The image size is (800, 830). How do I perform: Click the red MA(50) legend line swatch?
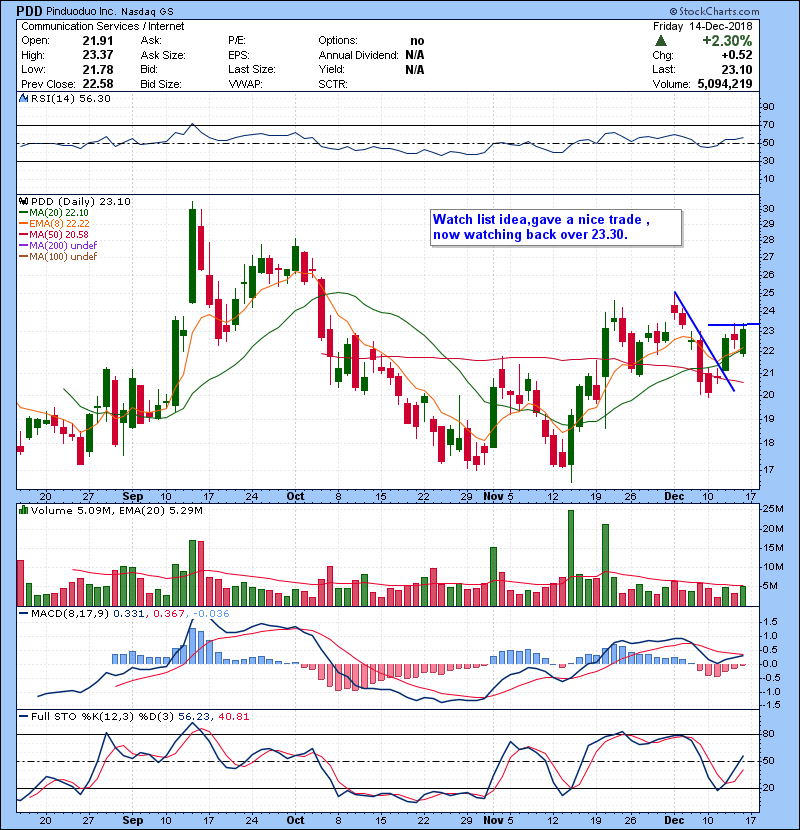23,235
